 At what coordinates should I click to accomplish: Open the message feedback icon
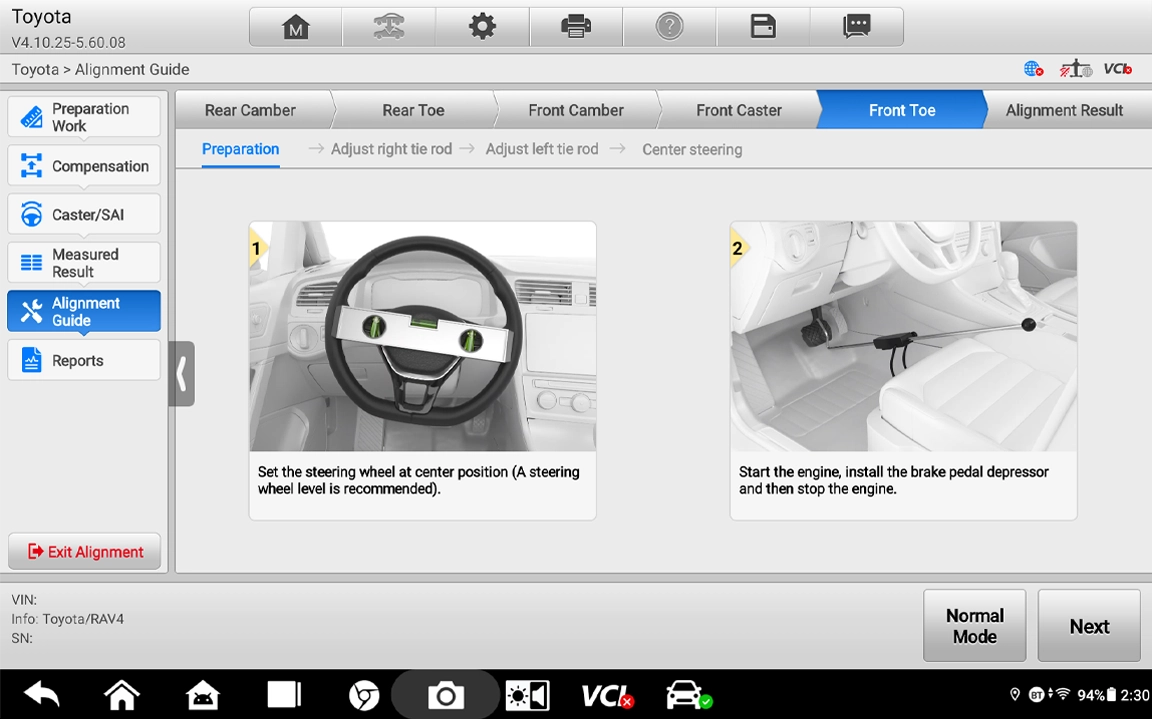pyautogui.click(x=857, y=27)
